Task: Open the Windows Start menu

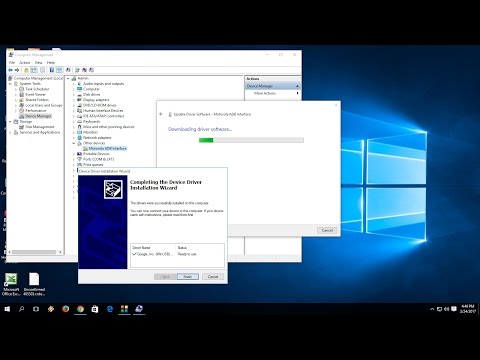Action: (x=7, y=309)
